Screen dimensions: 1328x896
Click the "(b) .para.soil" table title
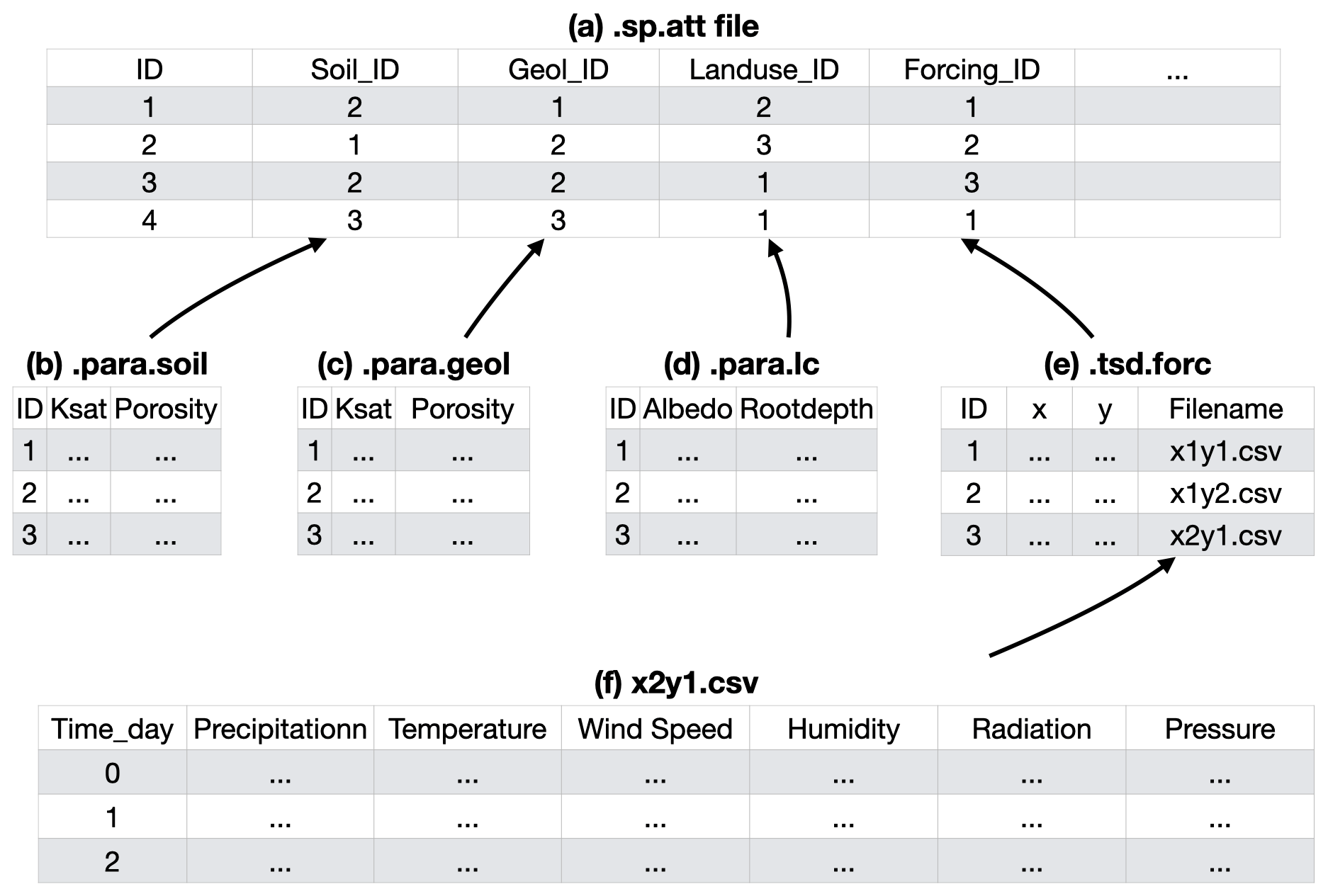click(x=117, y=364)
